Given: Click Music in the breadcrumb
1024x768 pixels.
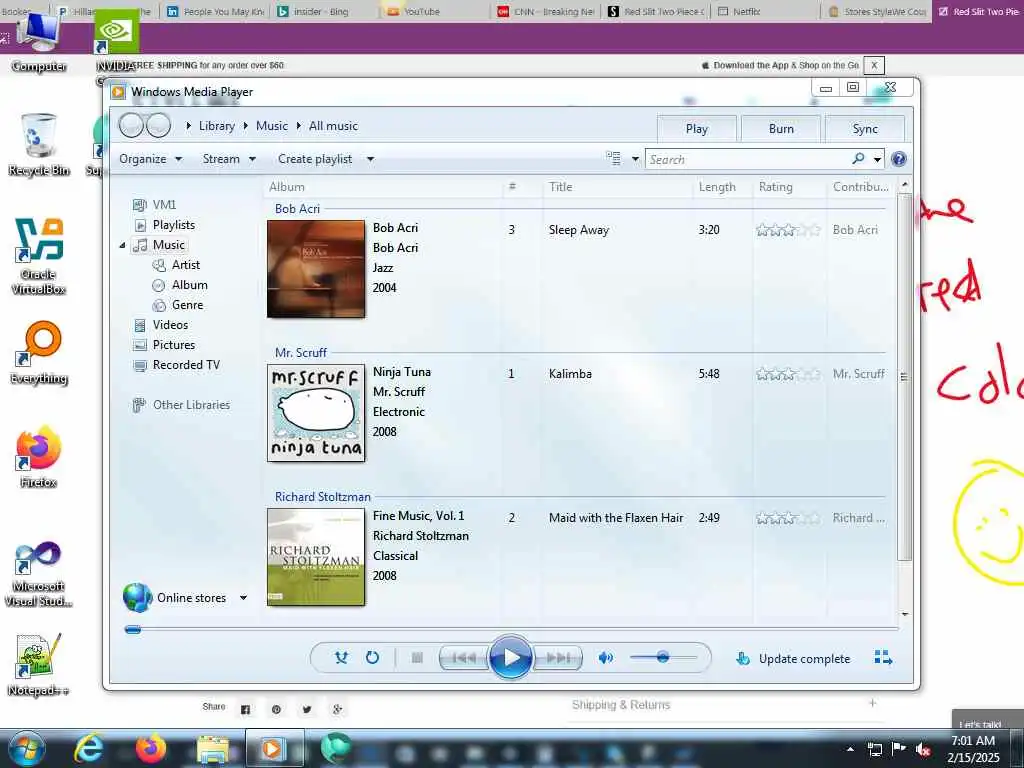Looking at the screenshot, I should coord(272,126).
